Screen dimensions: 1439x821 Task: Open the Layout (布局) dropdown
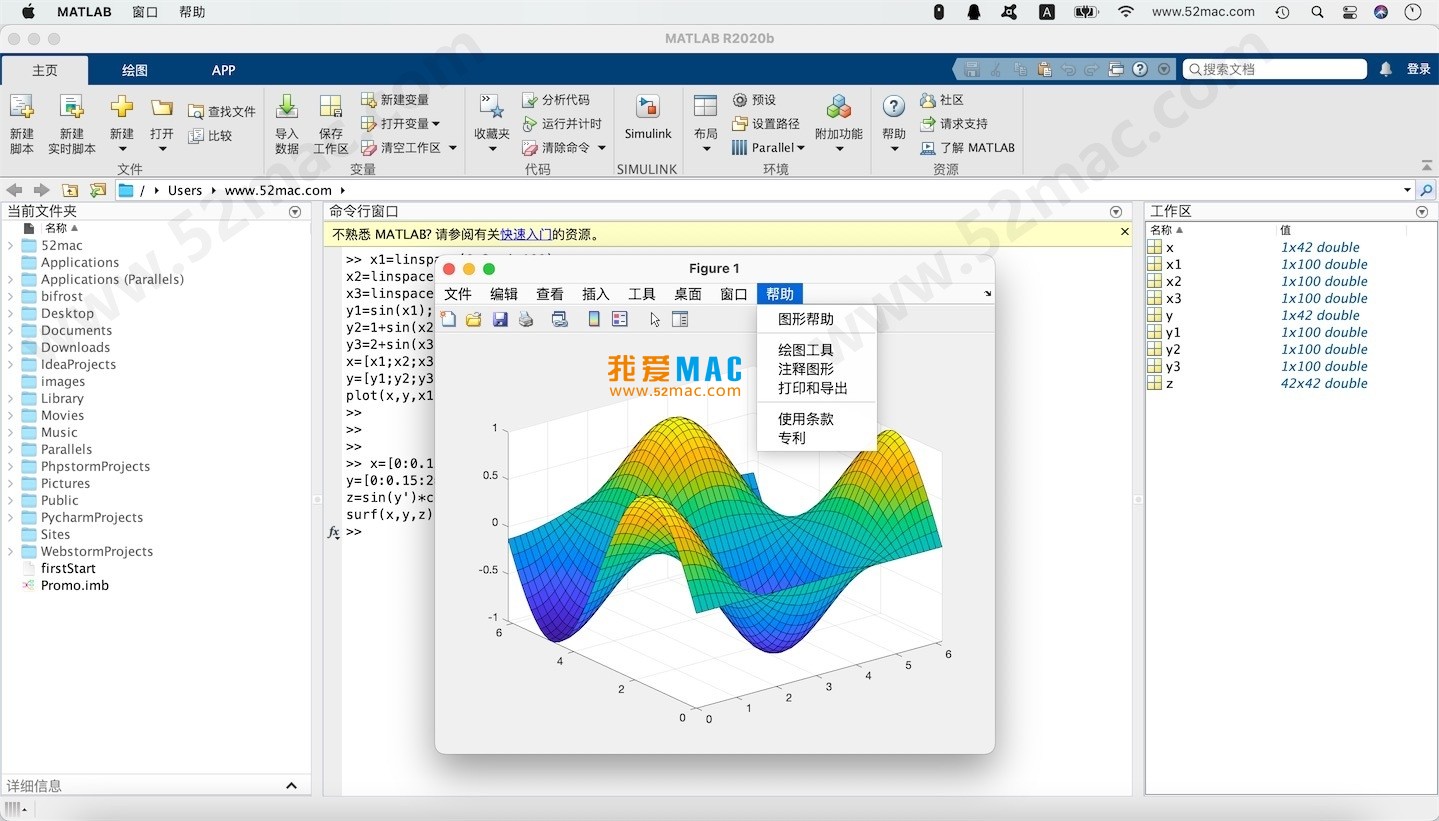click(x=706, y=150)
